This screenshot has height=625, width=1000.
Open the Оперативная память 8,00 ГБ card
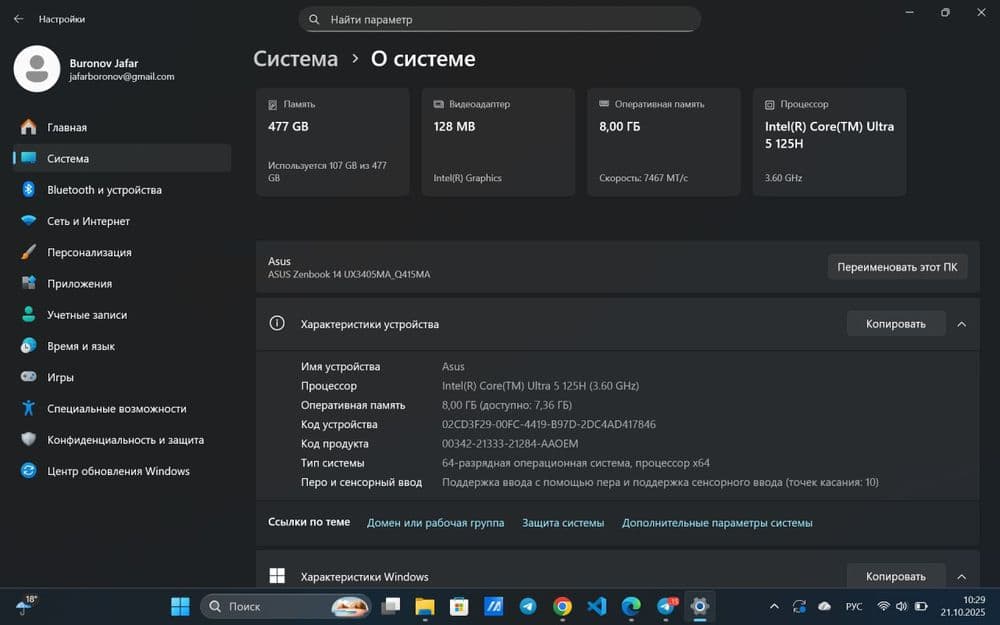(x=664, y=142)
